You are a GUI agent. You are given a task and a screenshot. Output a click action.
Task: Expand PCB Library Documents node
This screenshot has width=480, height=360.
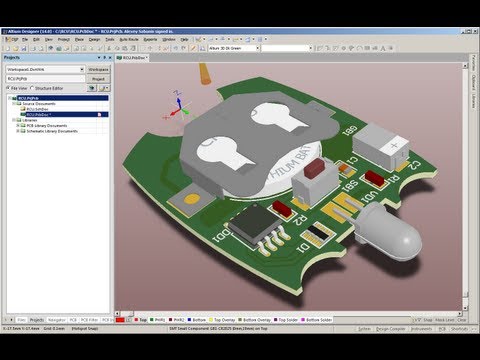click(x=18, y=126)
